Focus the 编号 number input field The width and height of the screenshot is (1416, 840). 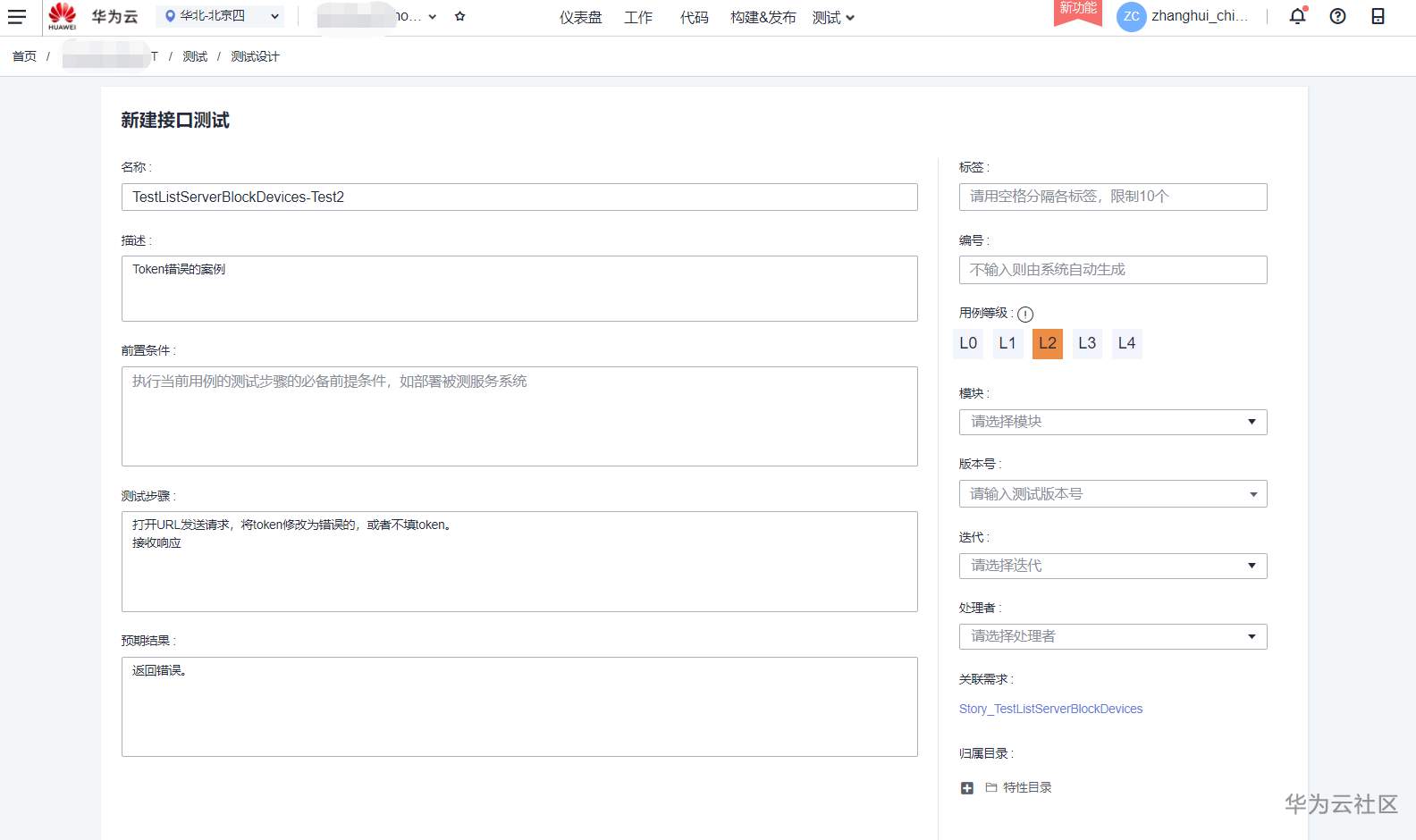click(x=1113, y=270)
